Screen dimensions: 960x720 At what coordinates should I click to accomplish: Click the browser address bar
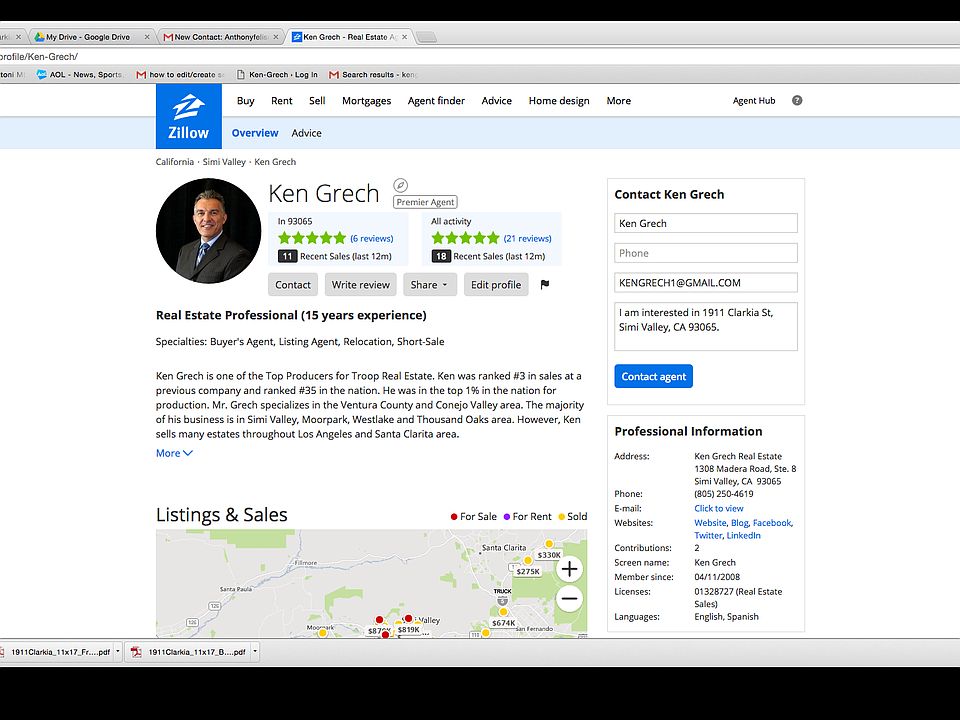pos(480,56)
